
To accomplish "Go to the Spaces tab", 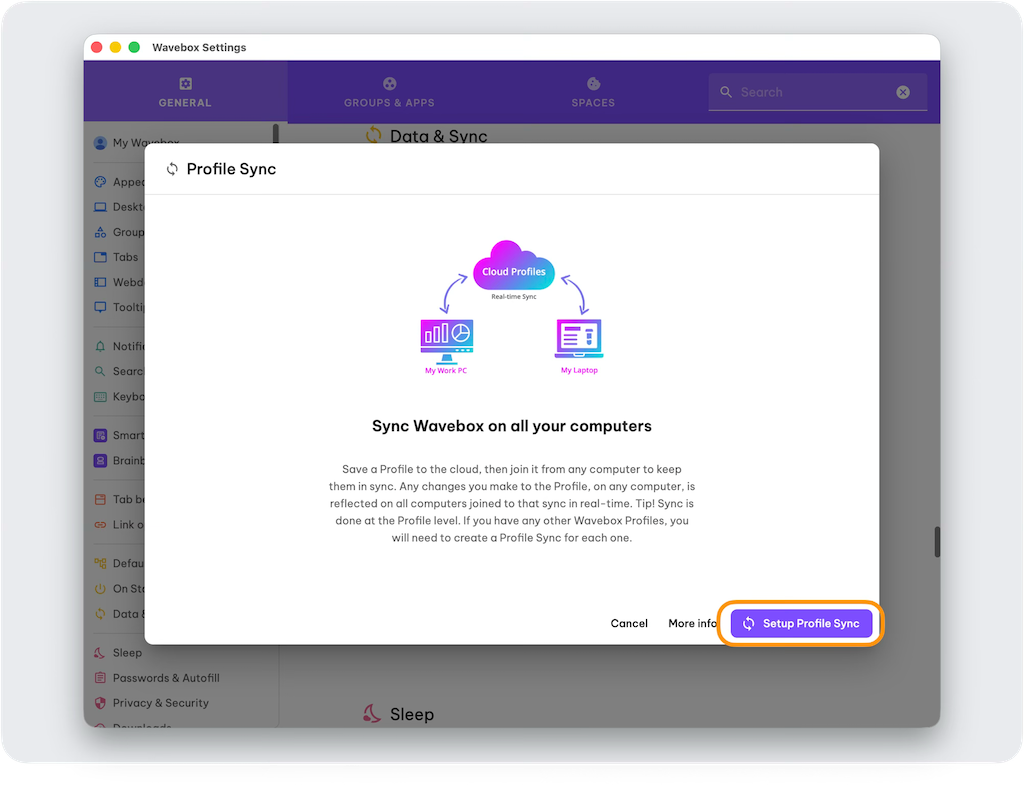I will [x=593, y=92].
